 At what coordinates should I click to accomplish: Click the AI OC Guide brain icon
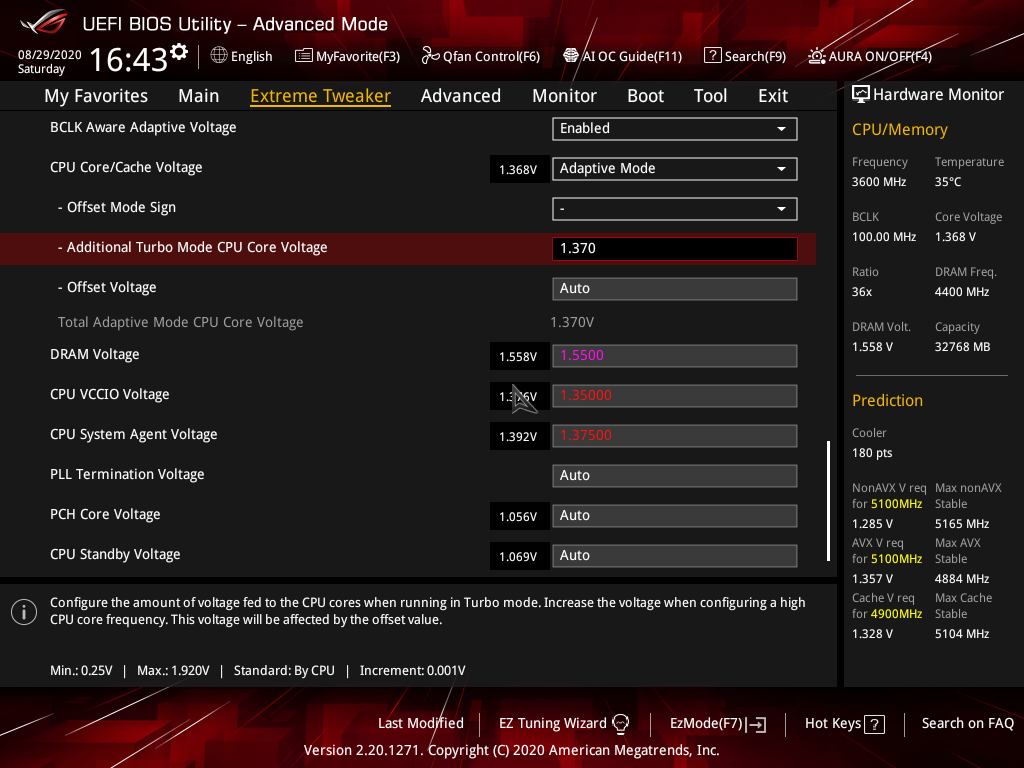tap(571, 56)
